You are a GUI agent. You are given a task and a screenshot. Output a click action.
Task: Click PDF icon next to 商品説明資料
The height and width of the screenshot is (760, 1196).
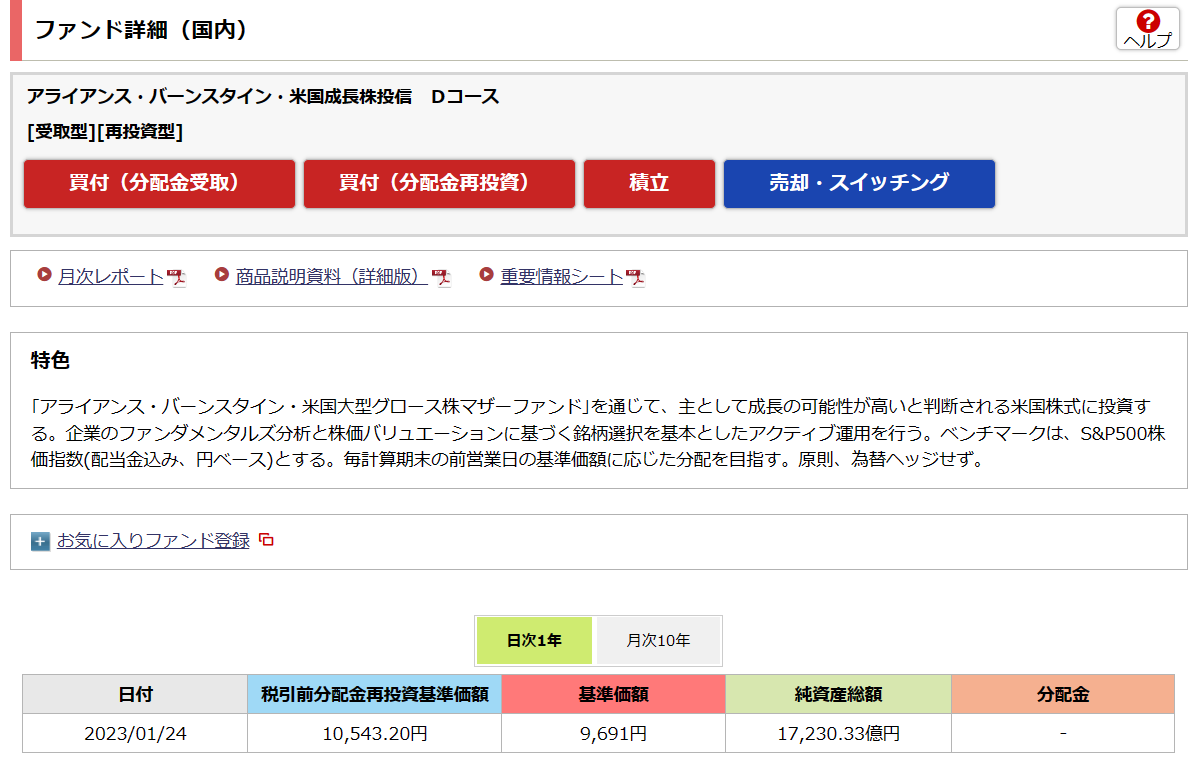[x=441, y=277]
